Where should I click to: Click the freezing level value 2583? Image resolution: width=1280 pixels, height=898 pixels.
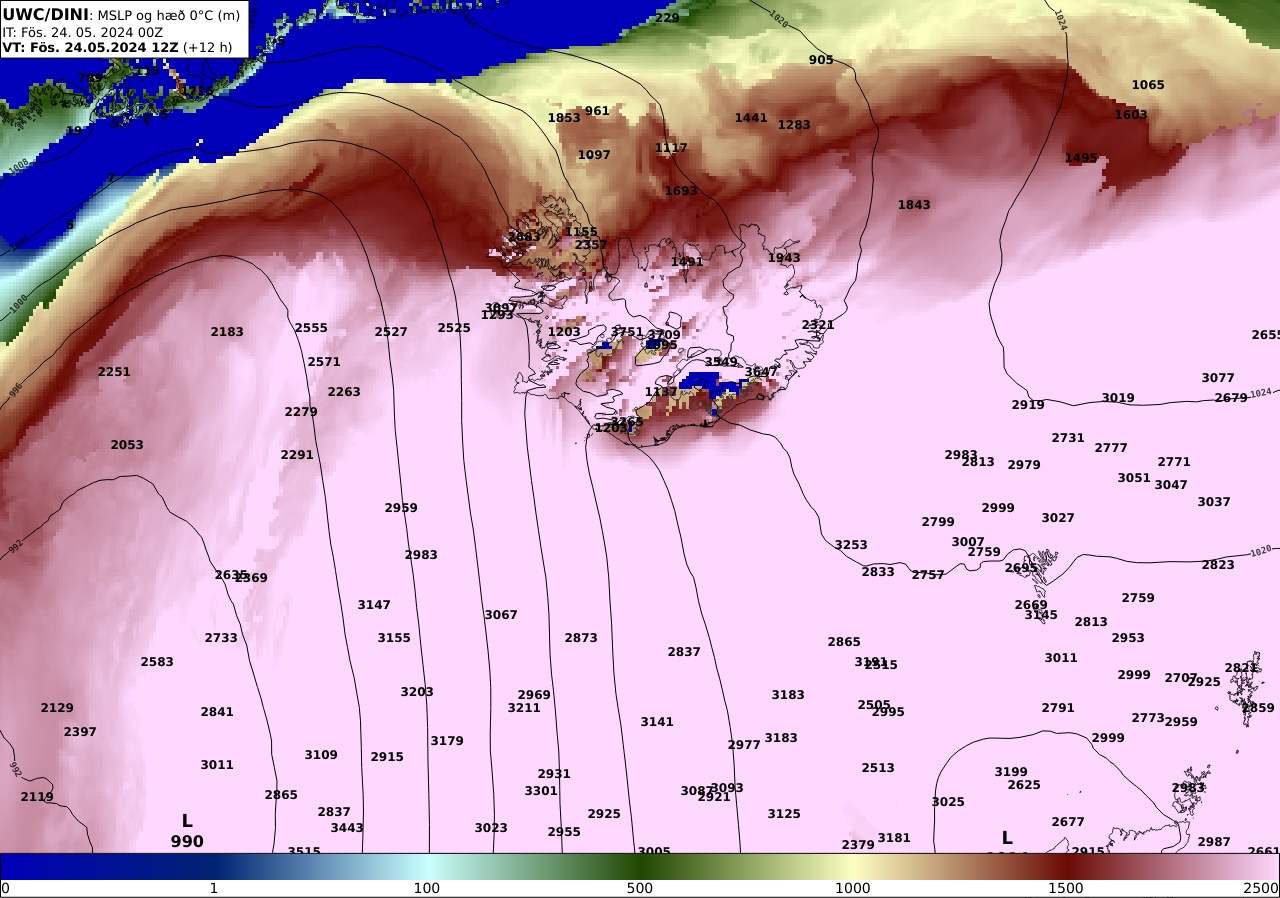[157, 662]
